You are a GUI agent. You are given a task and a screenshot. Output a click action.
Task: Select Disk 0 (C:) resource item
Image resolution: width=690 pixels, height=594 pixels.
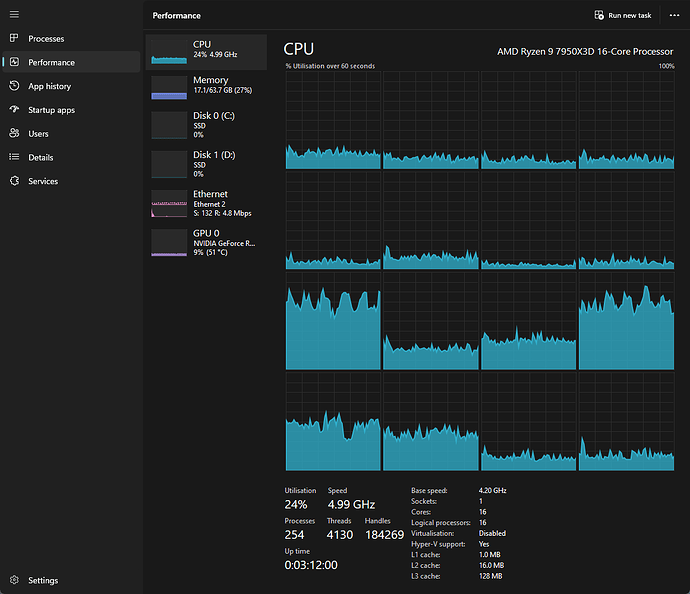pos(206,125)
